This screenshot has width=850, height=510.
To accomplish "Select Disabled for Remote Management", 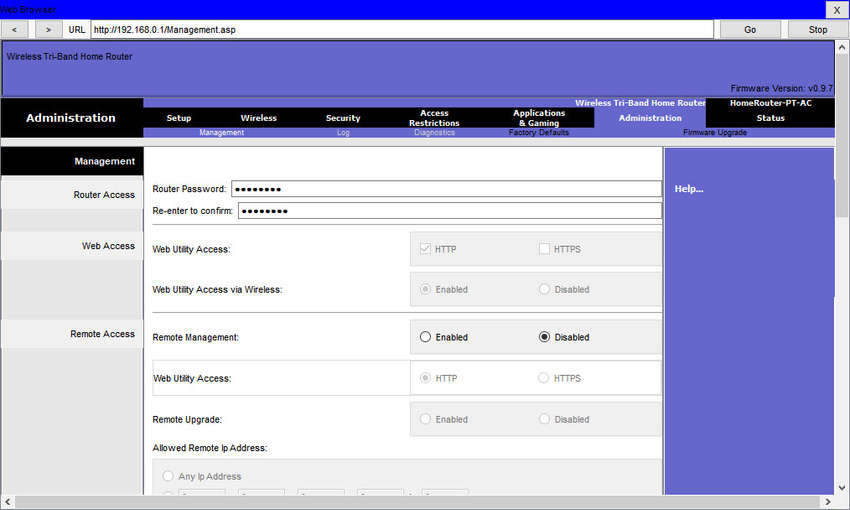I will tap(544, 337).
